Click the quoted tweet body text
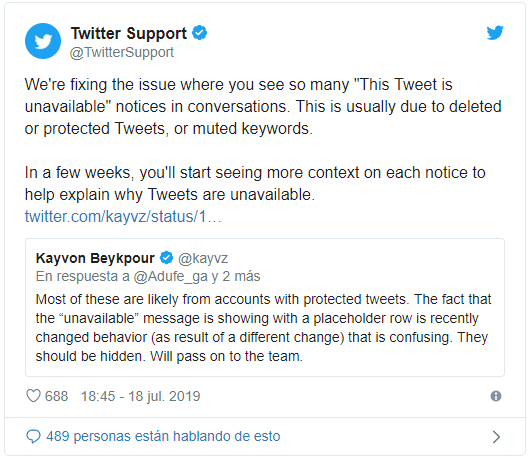This screenshot has width=529, height=465. point(263,328)
